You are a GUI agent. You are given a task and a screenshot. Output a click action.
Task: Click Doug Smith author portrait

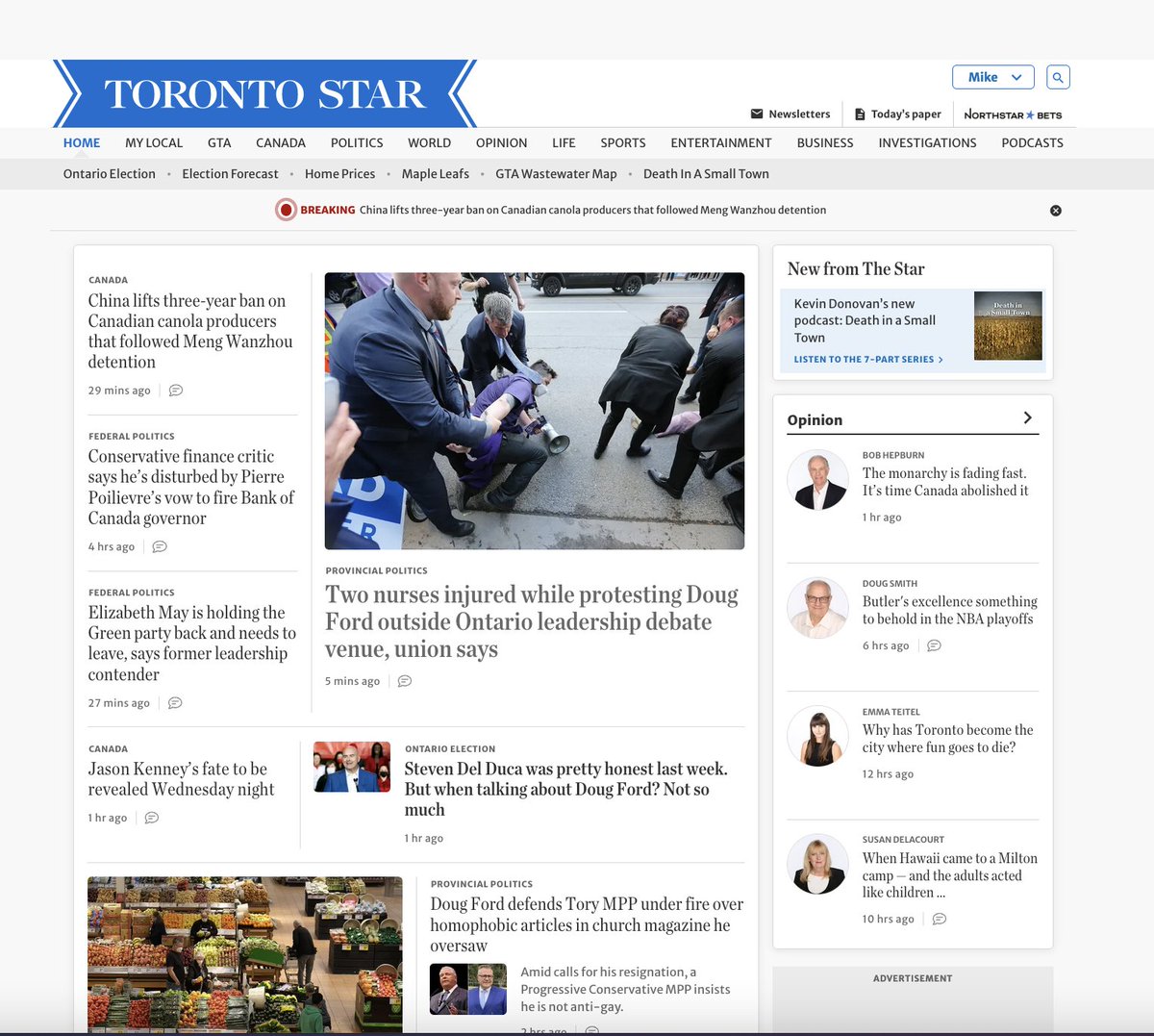817,608
